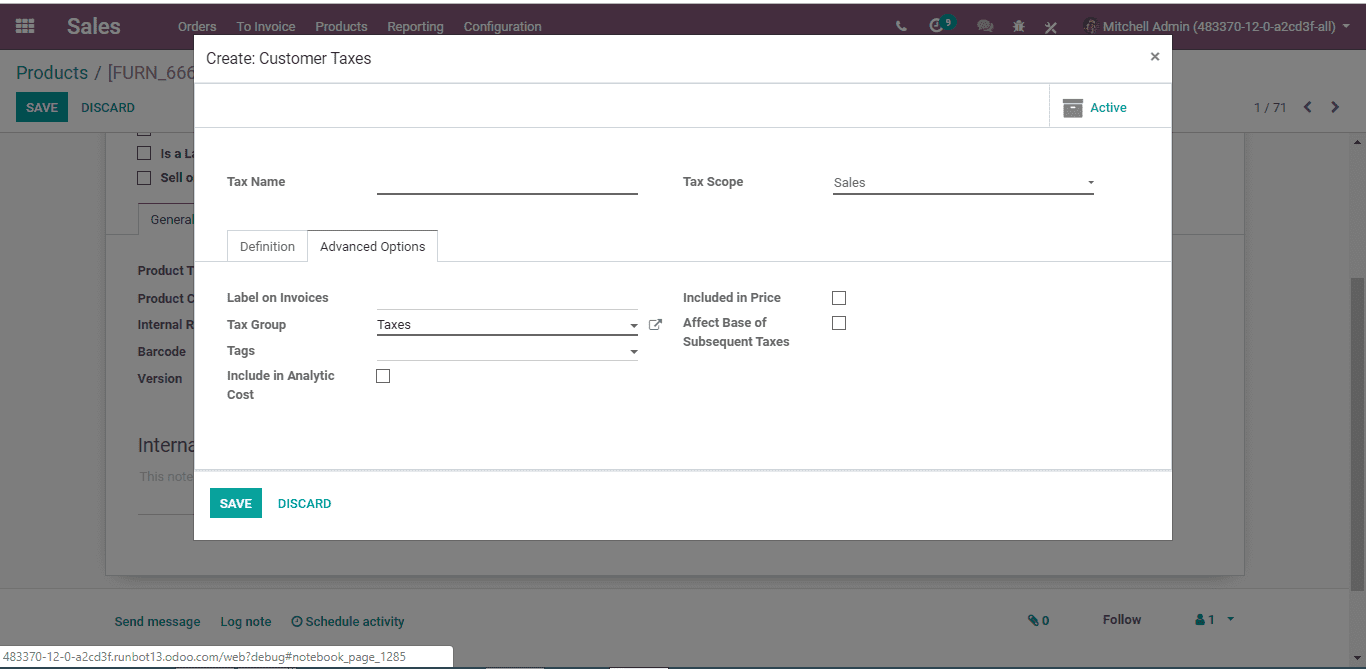Viewport: 1366px width, 669px height.
Task: Expand the Tags dropdown arrow
Action: pos(634,352)
